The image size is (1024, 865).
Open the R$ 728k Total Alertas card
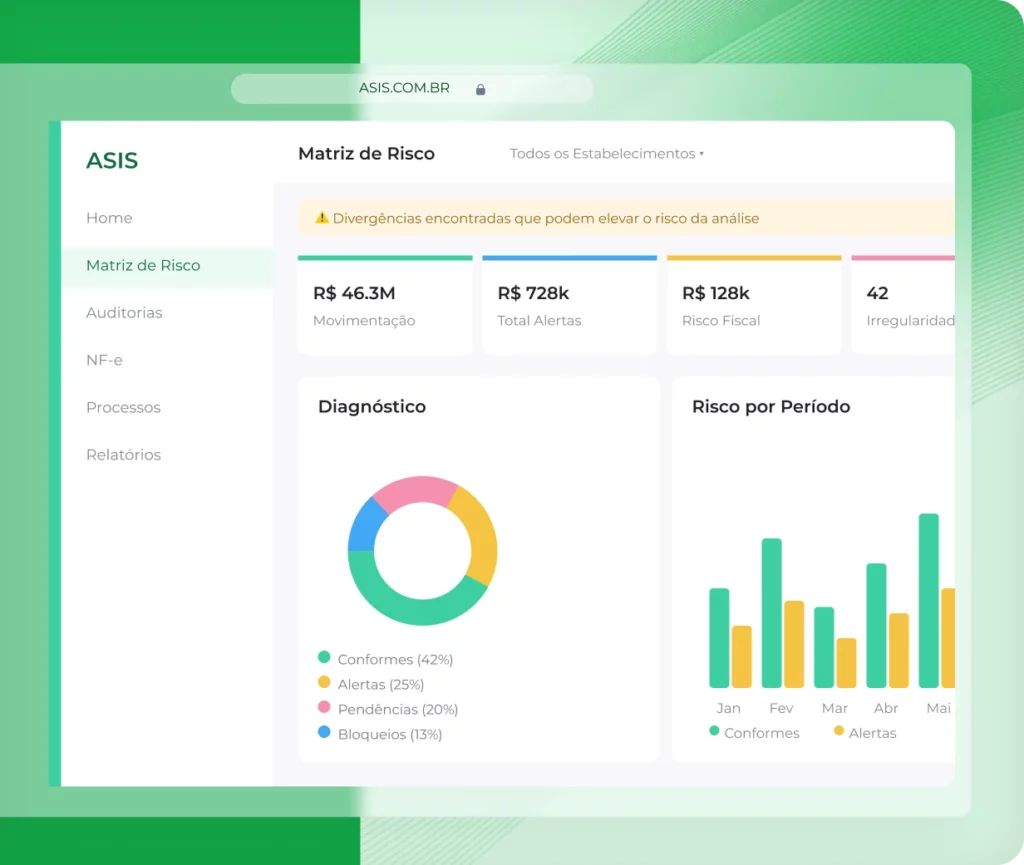click(569, 306)
